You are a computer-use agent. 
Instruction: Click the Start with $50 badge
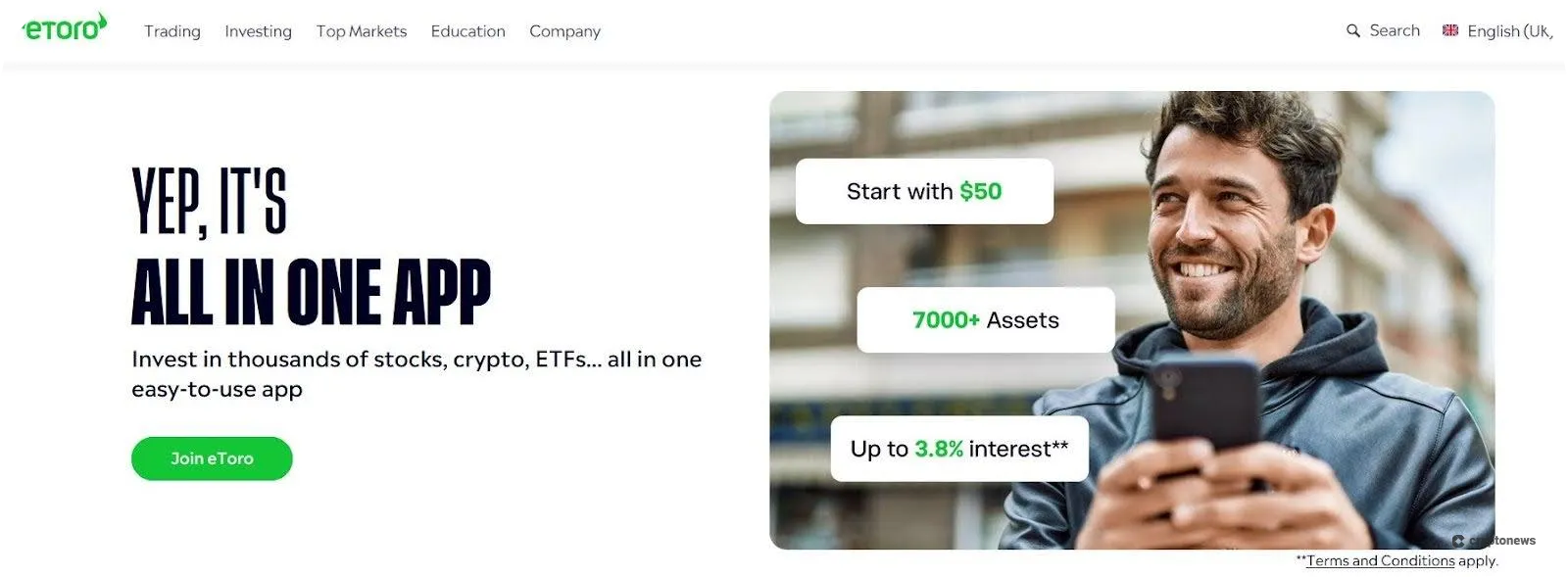pos(923,191)
